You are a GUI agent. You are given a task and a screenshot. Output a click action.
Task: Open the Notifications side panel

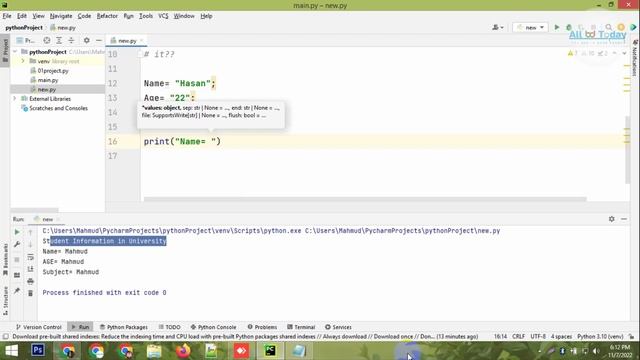coord(635,58)
